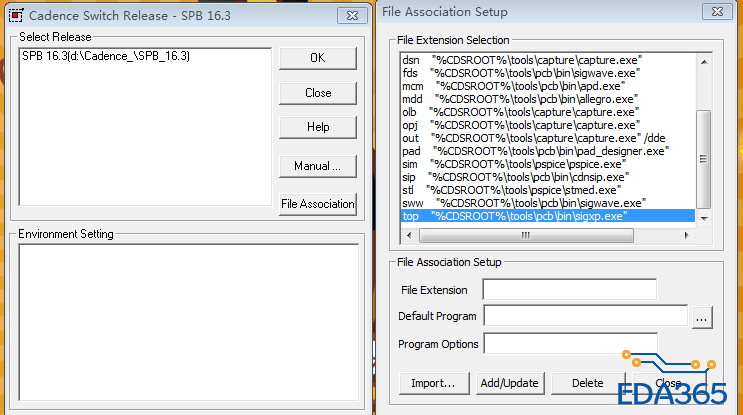Click Close in File Association Setup
This screenshot has height=415, width=743.
(x=669, y=383)
